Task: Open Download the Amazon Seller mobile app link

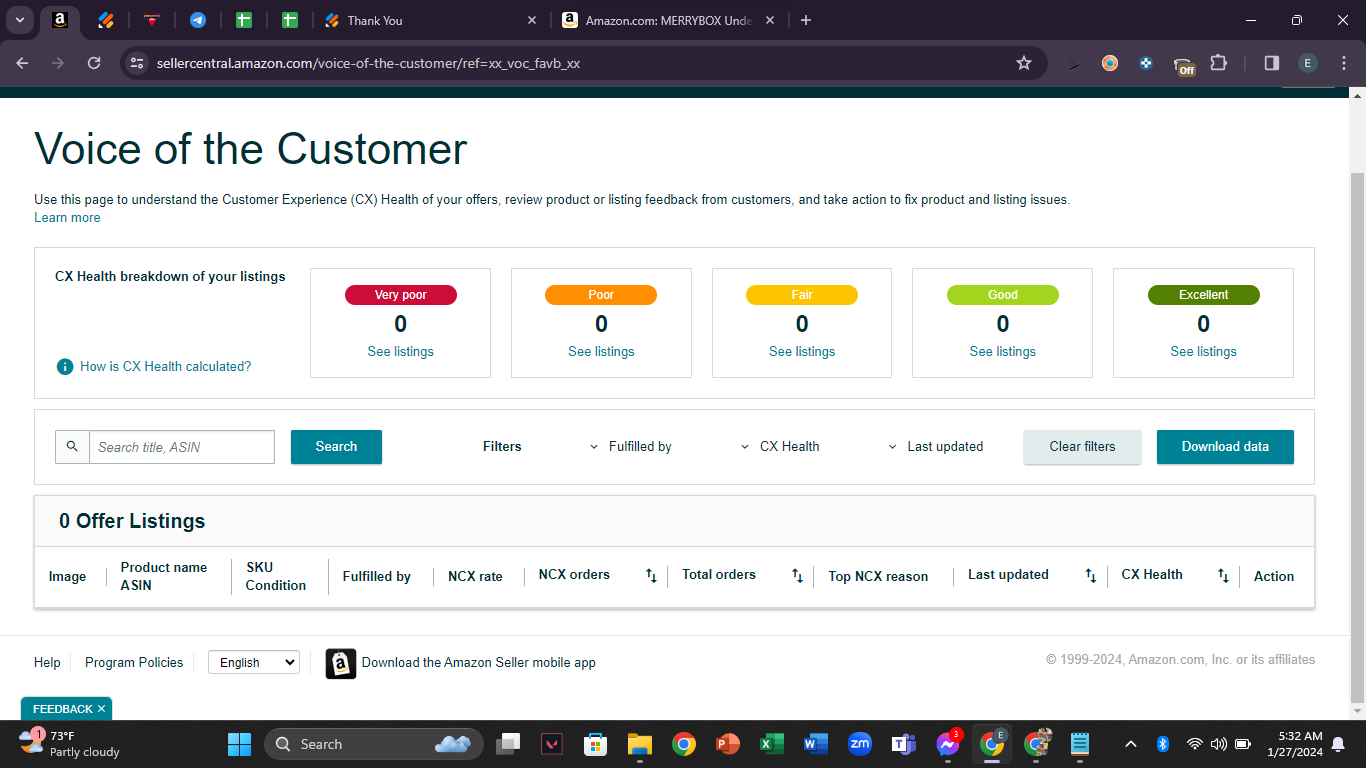Action: [479, 662]
